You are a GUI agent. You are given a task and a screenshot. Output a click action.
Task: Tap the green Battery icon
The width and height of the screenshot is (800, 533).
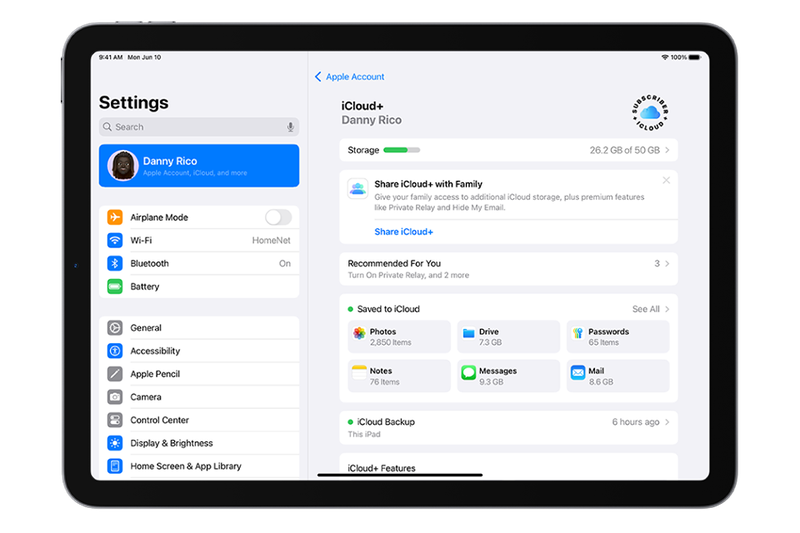(115, 286)
